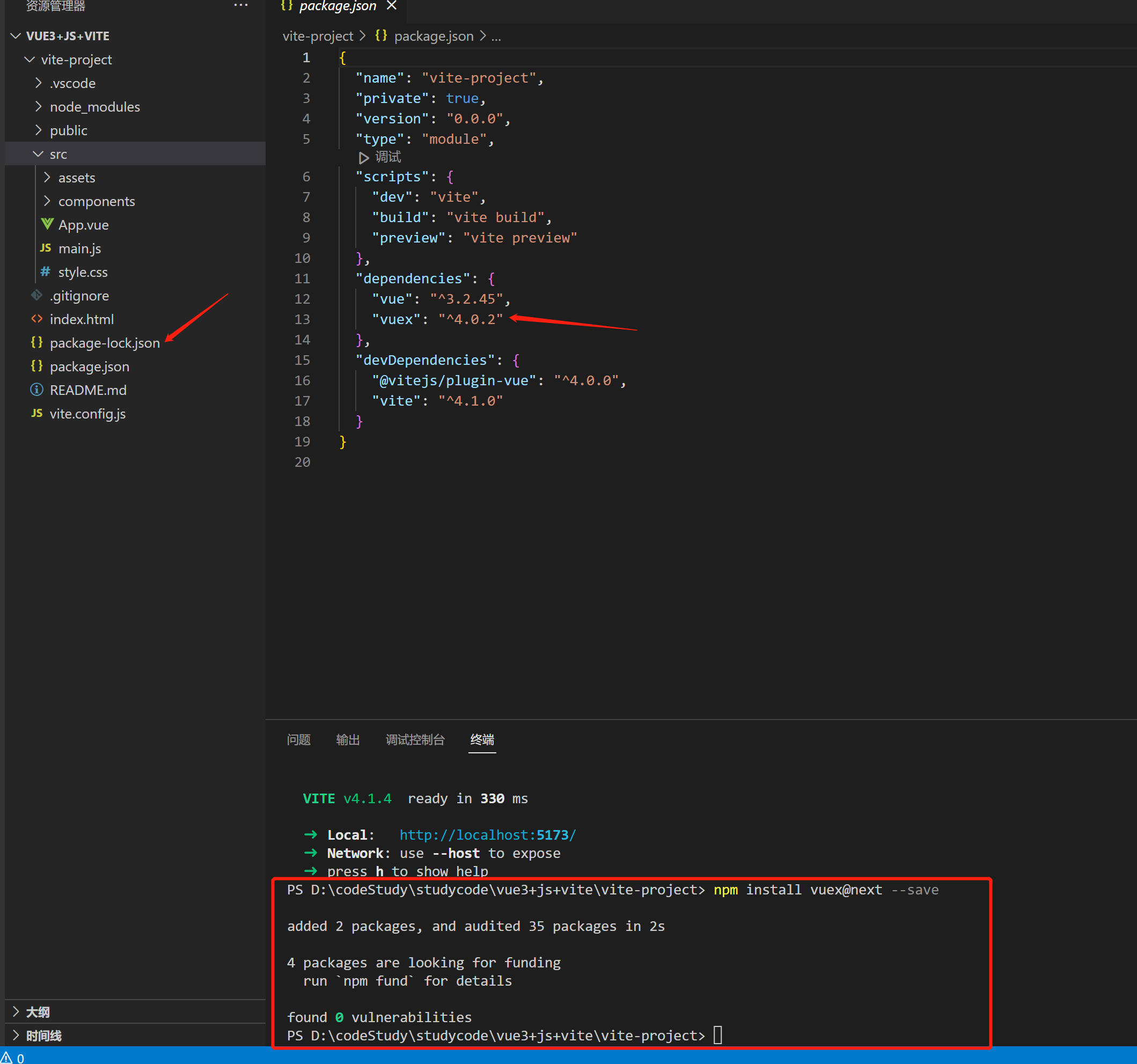The image size is (1137, 1064).
Task: Expand the 时间线 timeline section
Action: 43,1036
